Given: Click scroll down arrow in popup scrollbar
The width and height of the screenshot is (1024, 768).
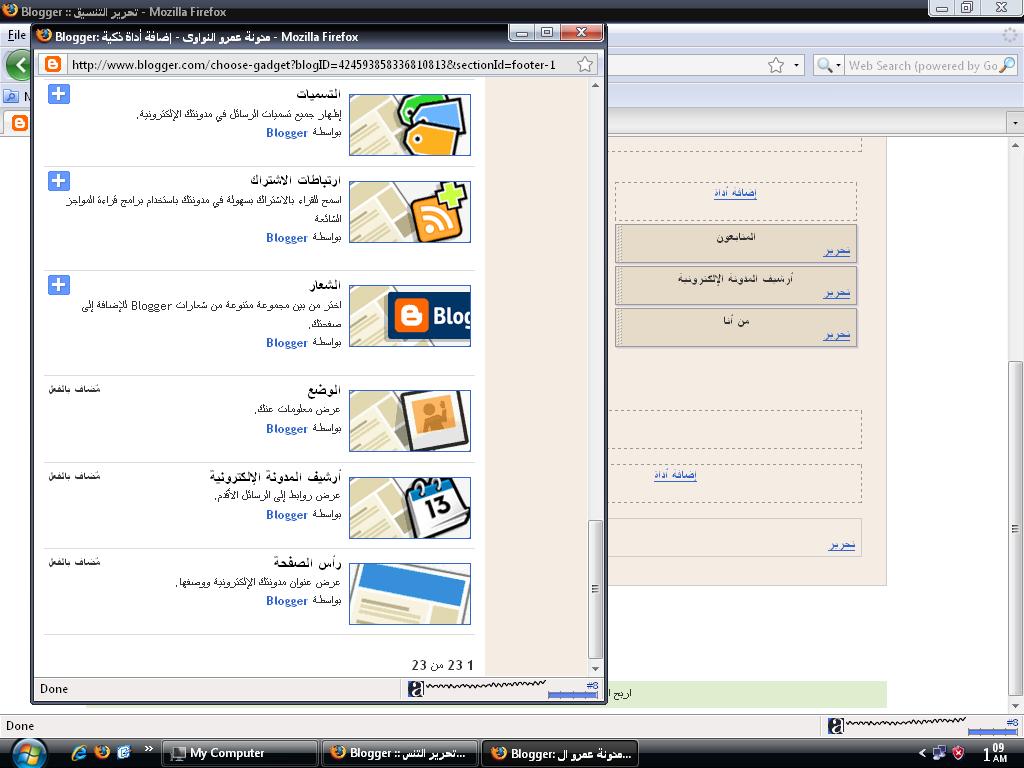Looking at the screenshot, I should (x=595, y=669).
